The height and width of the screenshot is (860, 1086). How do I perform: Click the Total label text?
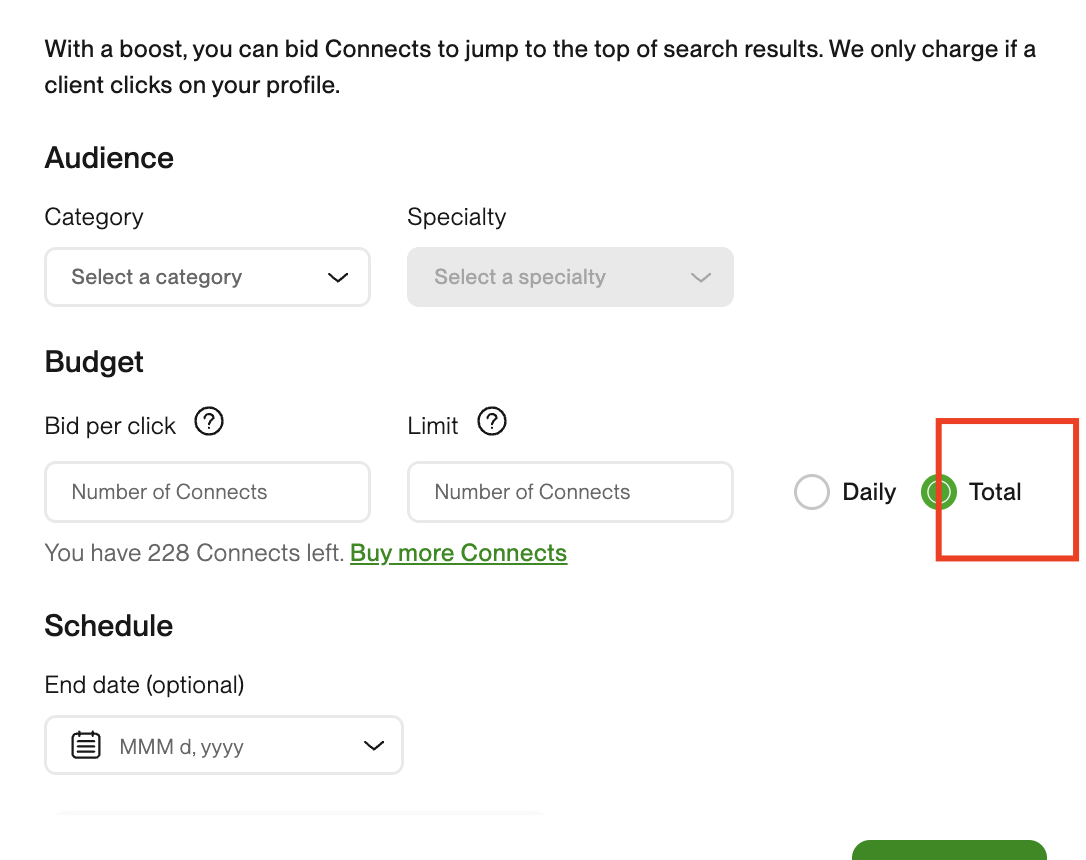click(995, 492)
